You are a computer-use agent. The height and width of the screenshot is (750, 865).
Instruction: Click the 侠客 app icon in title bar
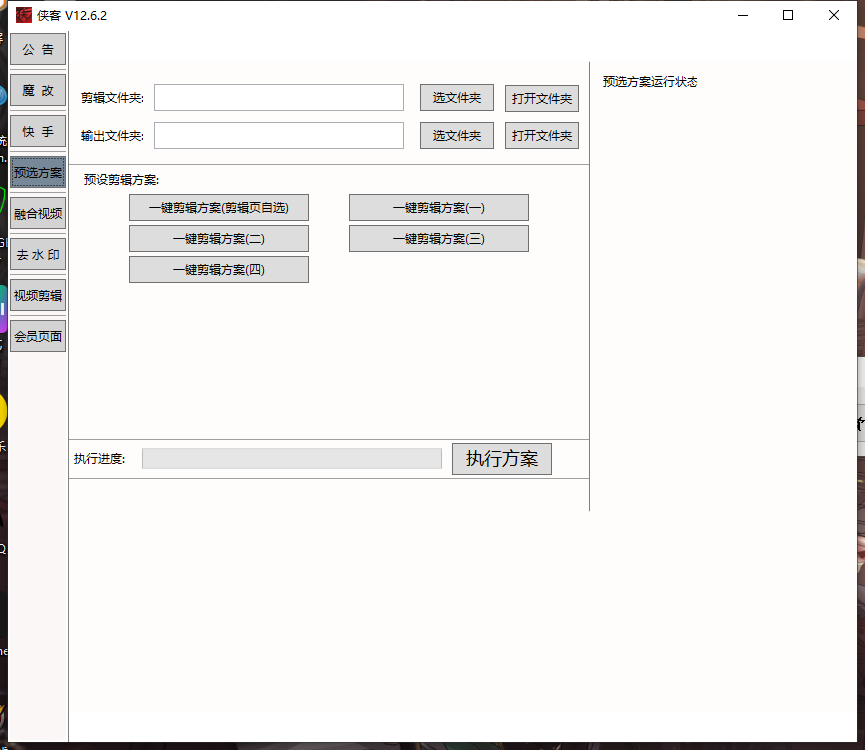point(24,15)
